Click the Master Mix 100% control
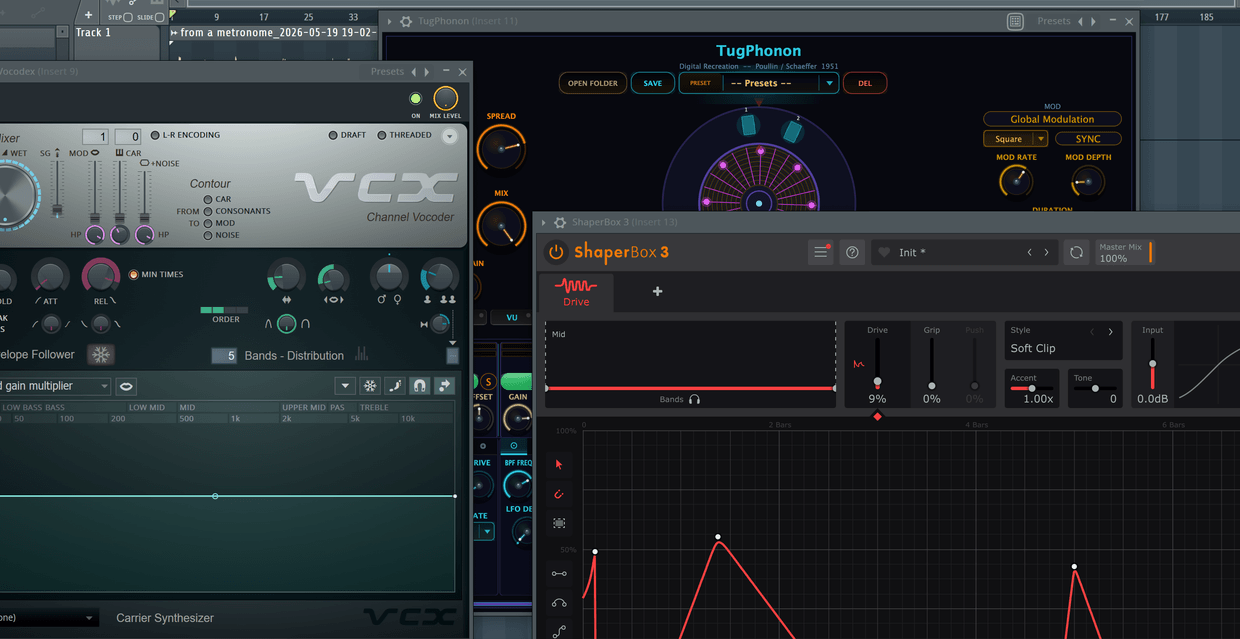Viewport: 1240px width, 639px height. point(1124,252)
